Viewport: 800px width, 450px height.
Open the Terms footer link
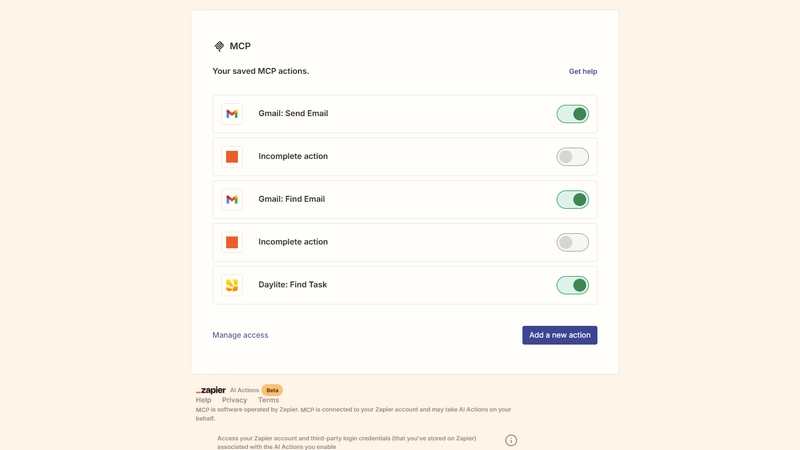coord(268,400)
